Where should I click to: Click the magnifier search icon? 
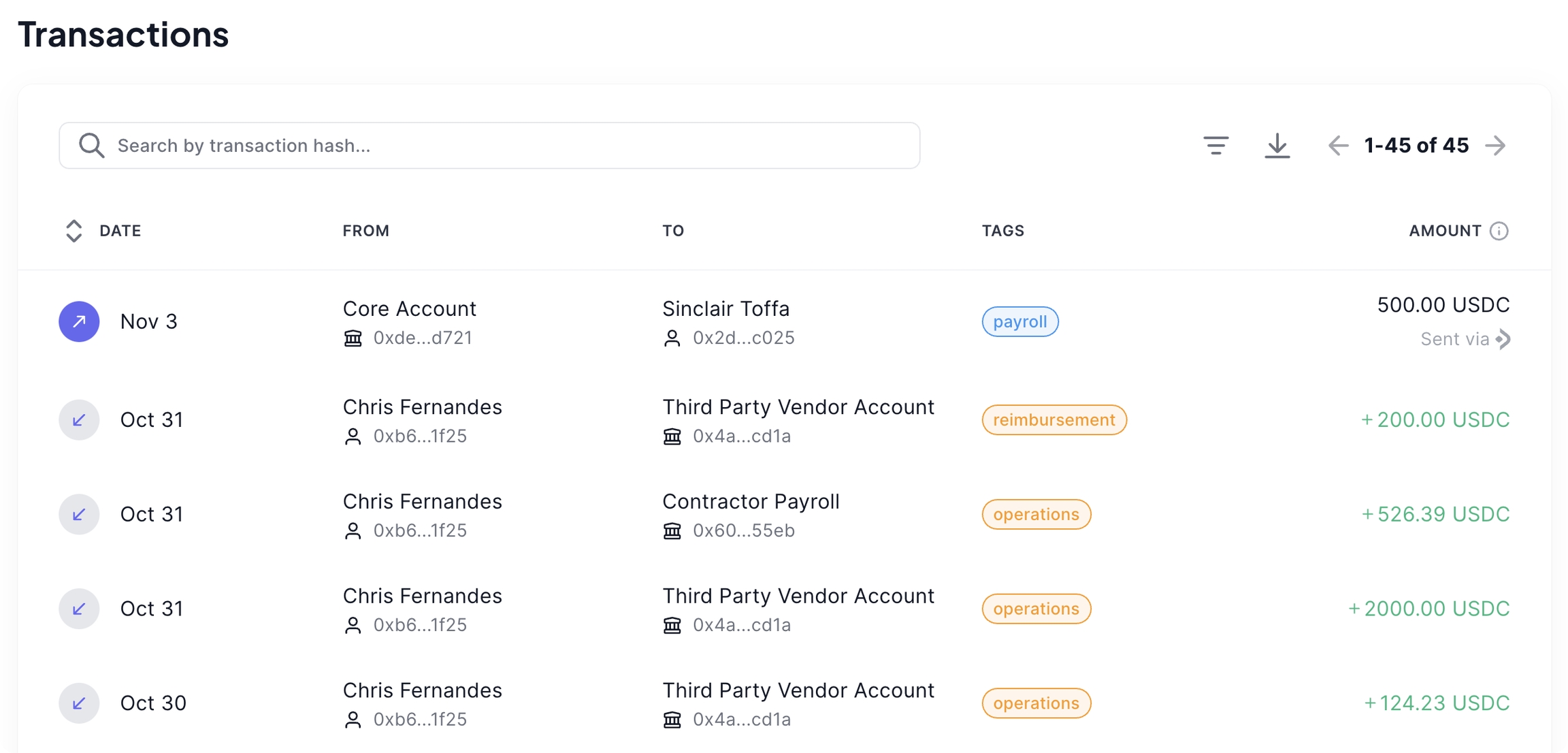tap(91, 146)
